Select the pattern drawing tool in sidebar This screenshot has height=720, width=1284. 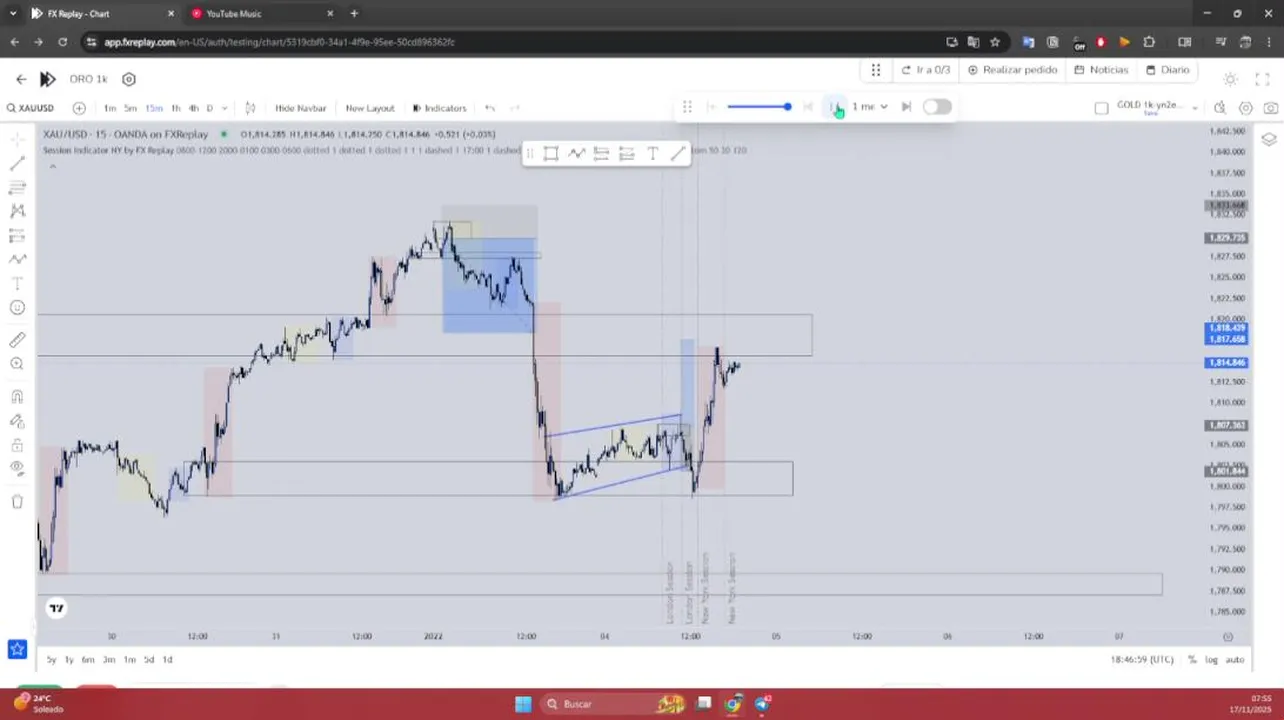click(x=17, y=211)
